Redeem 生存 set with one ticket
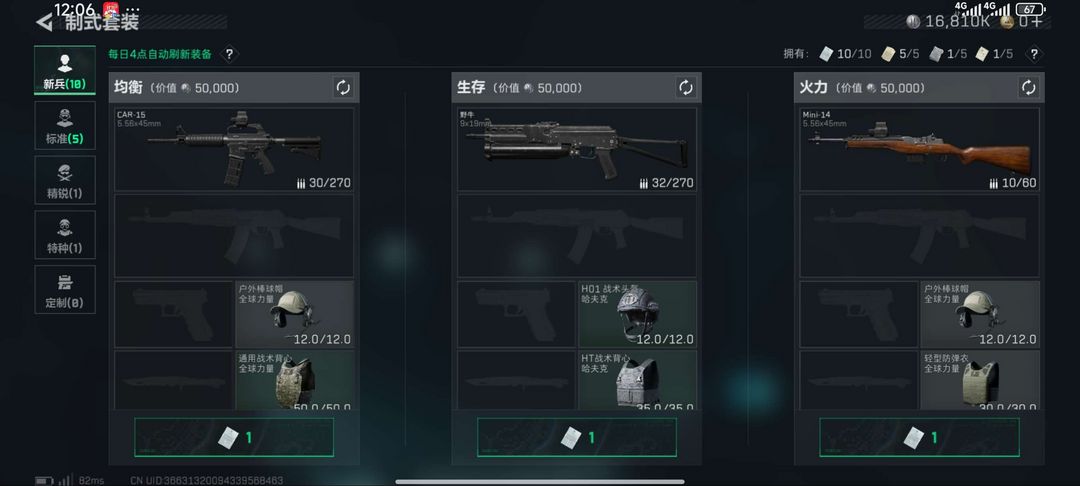The width and height of the screenshot is (1080, 486). 577,437
